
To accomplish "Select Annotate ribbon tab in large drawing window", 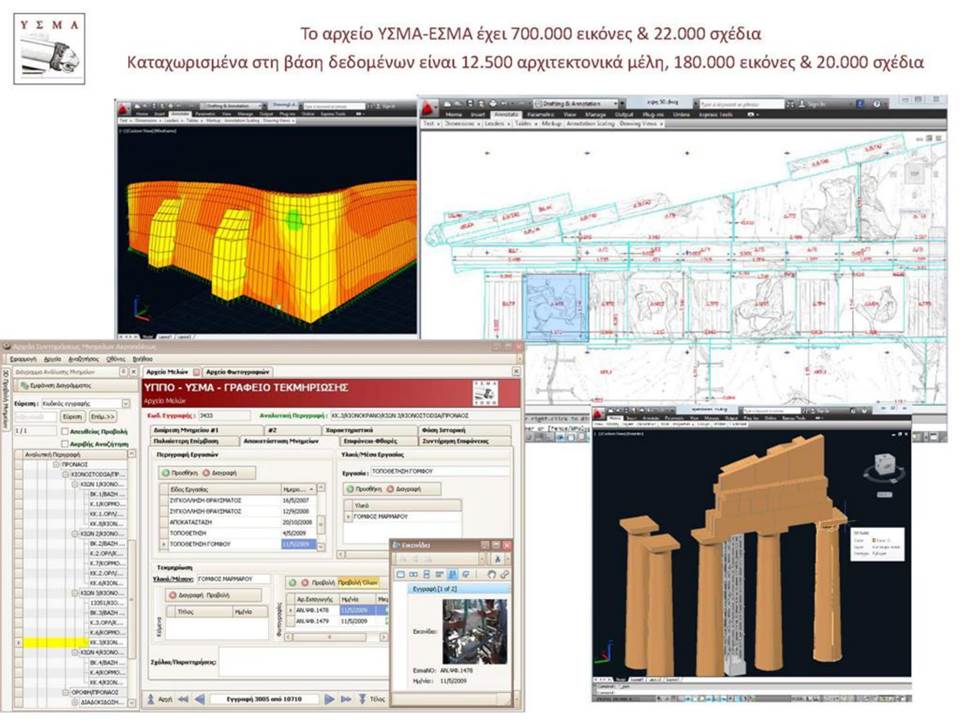I will (506, 114).
